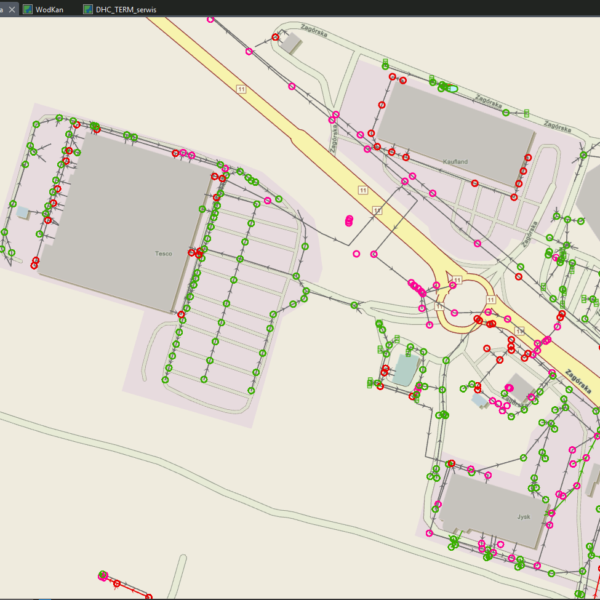
Task: Click the WodKan tab map icon
Action: [x=27, y=8]
